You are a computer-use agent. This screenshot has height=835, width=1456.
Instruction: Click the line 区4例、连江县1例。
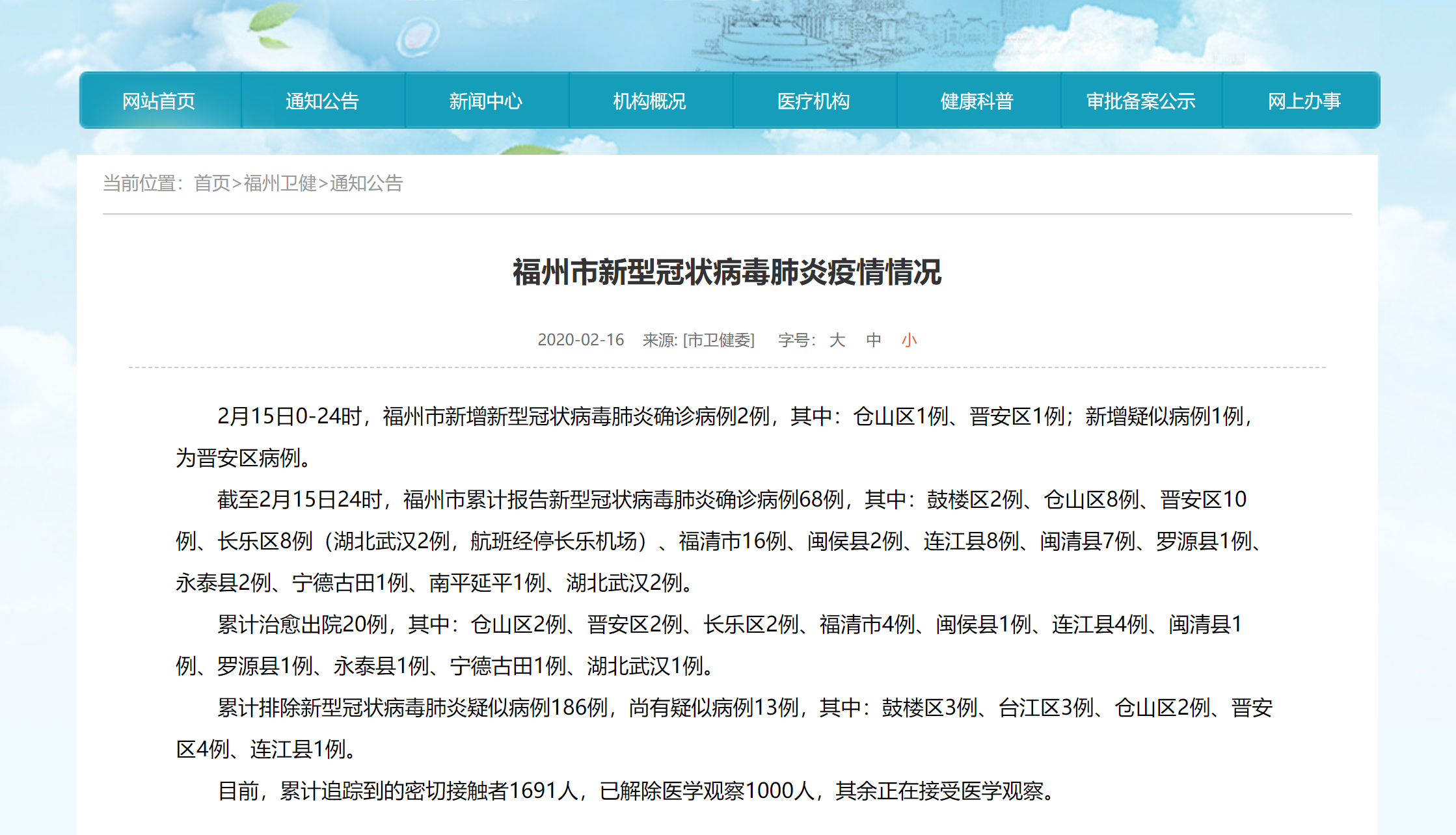click(x=267, y=749)
